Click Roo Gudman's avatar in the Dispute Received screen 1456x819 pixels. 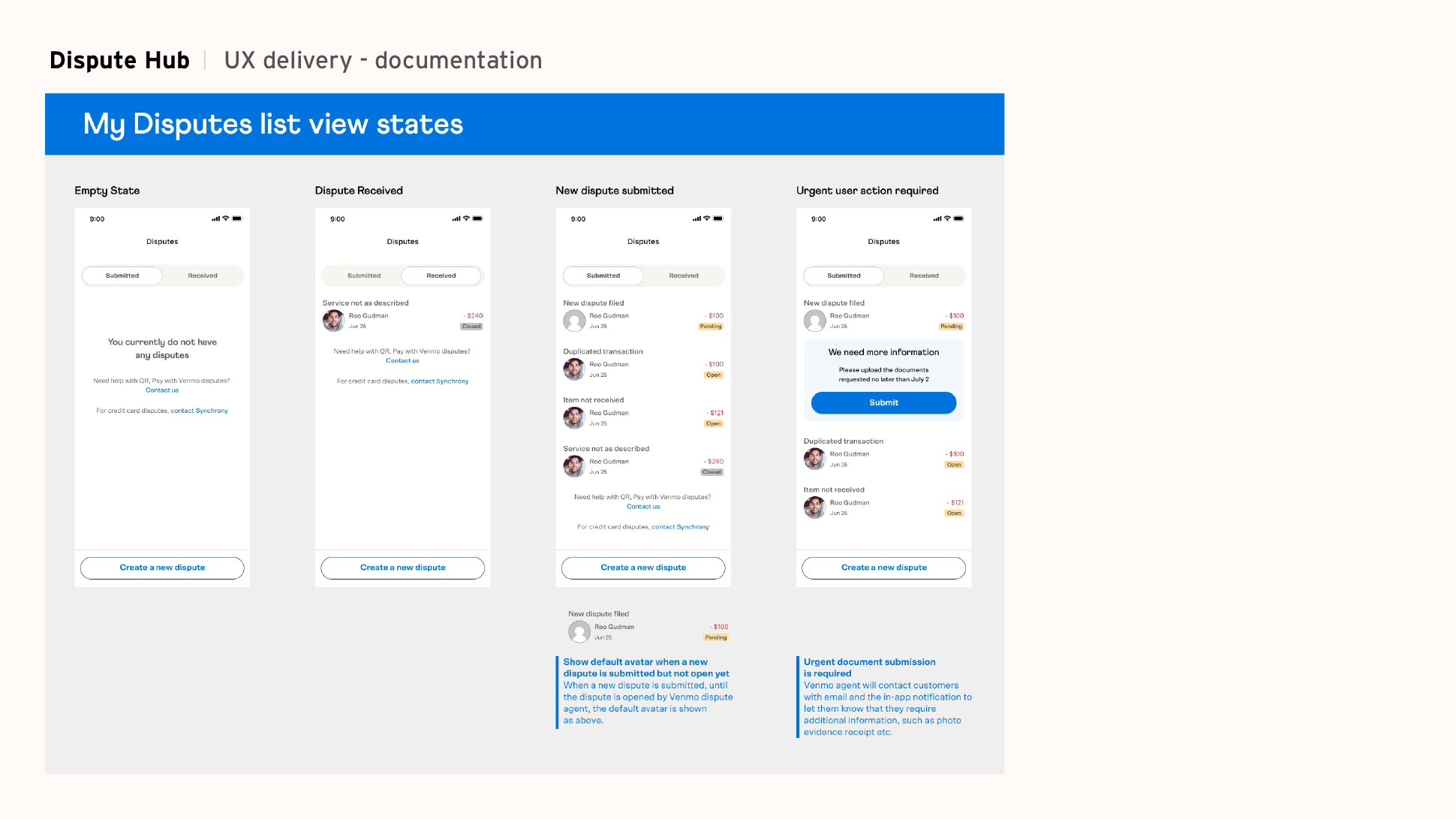(333, 321)
